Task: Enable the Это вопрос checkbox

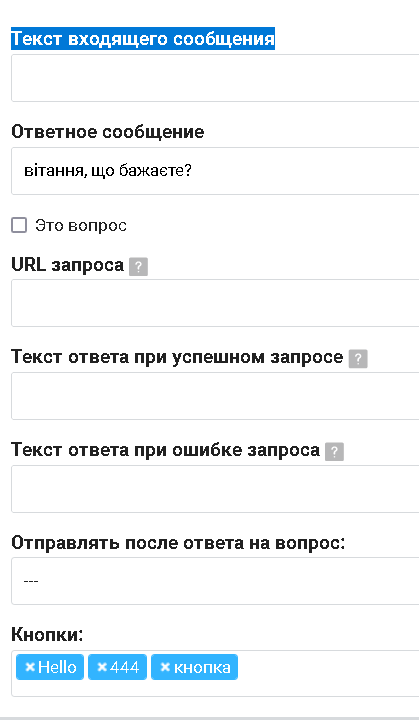Action: point(19,225)
